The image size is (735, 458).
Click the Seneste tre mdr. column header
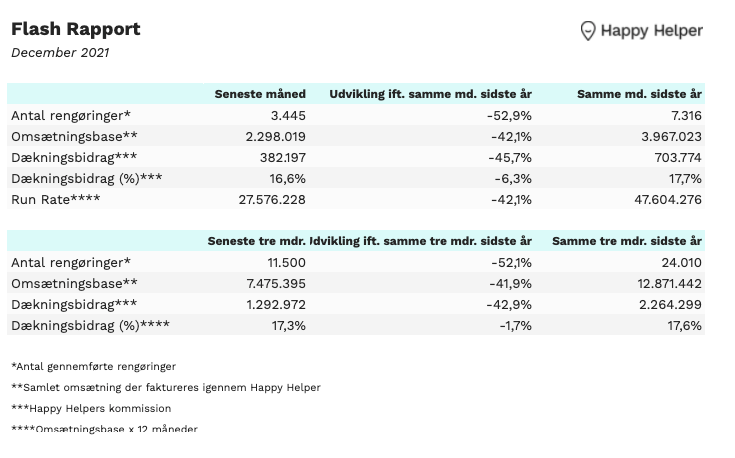click(256, 241)
